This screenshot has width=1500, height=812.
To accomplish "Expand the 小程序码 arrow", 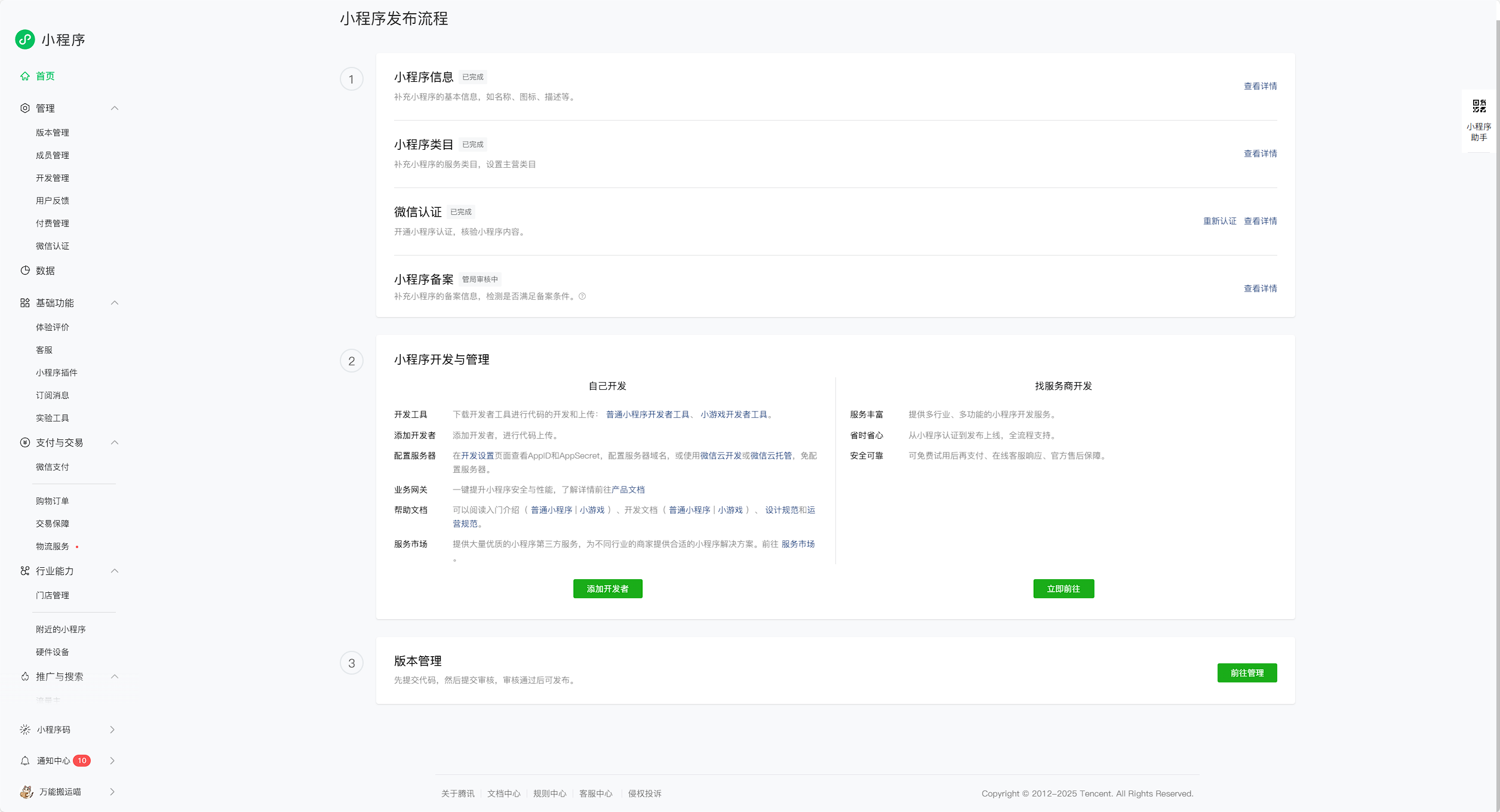I will [112, 730].
